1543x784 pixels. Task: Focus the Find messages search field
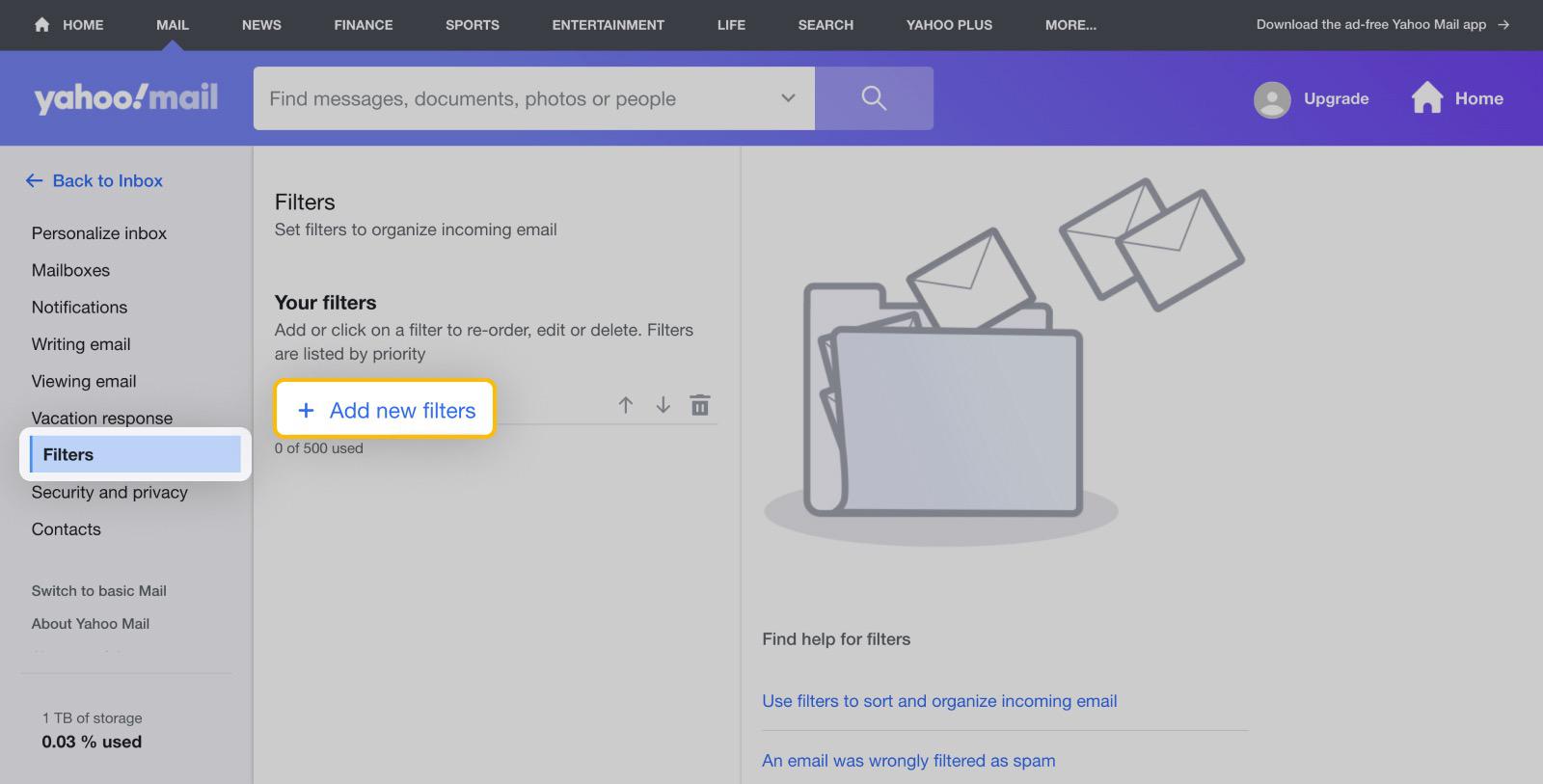point(511,98)
